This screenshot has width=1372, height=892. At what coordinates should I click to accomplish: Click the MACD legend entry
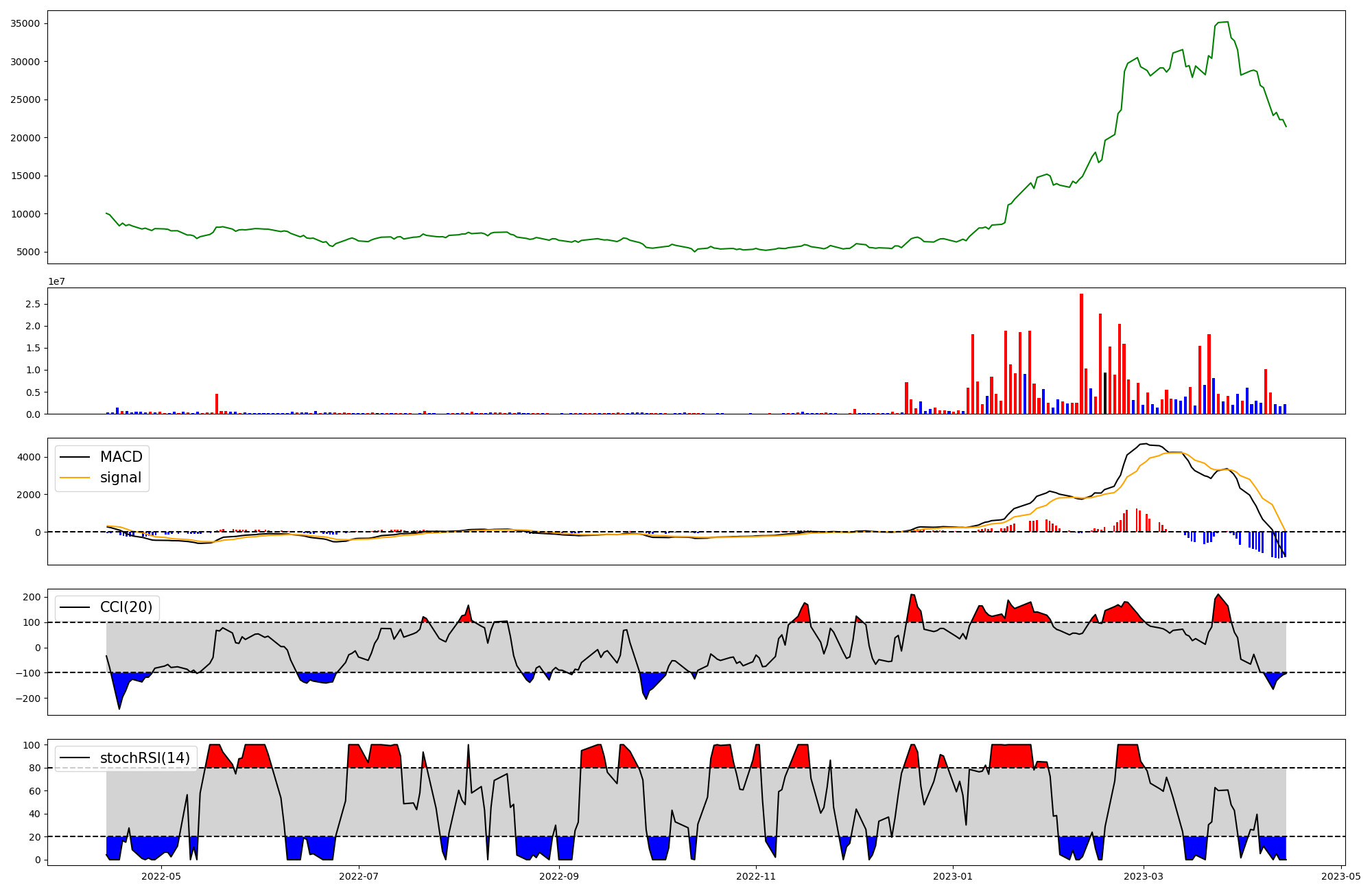click(121, 457)
